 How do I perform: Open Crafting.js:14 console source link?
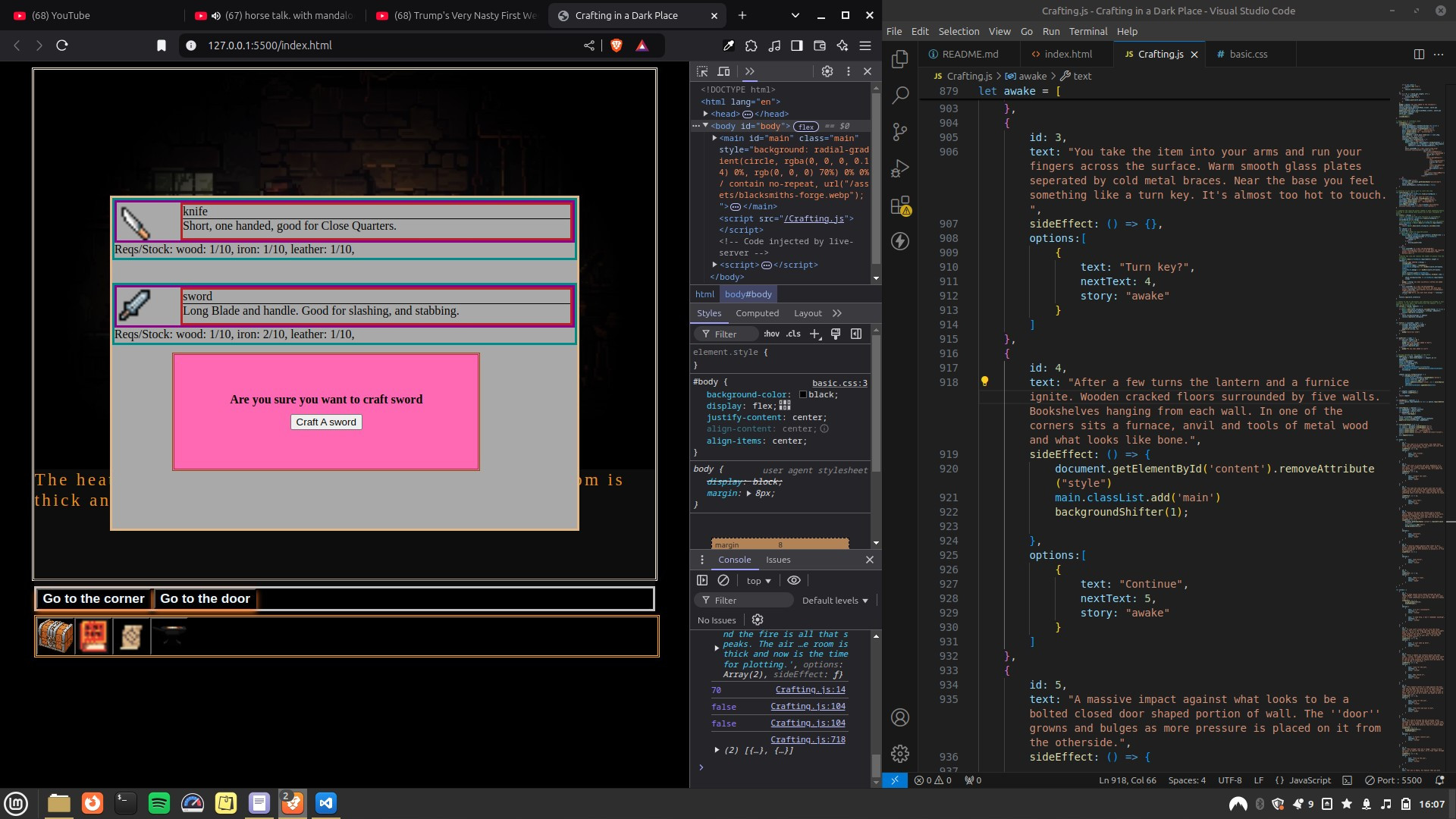click(810, 689)
